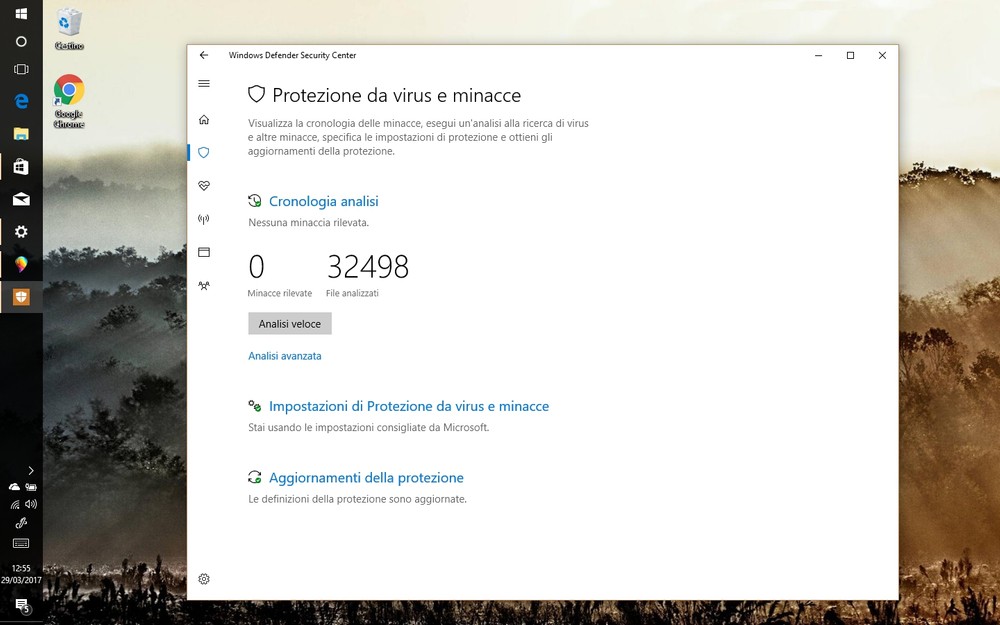Select Google Chrome desktop shortcut
The image size is (1000, 625).
click(x=69, y=101)
